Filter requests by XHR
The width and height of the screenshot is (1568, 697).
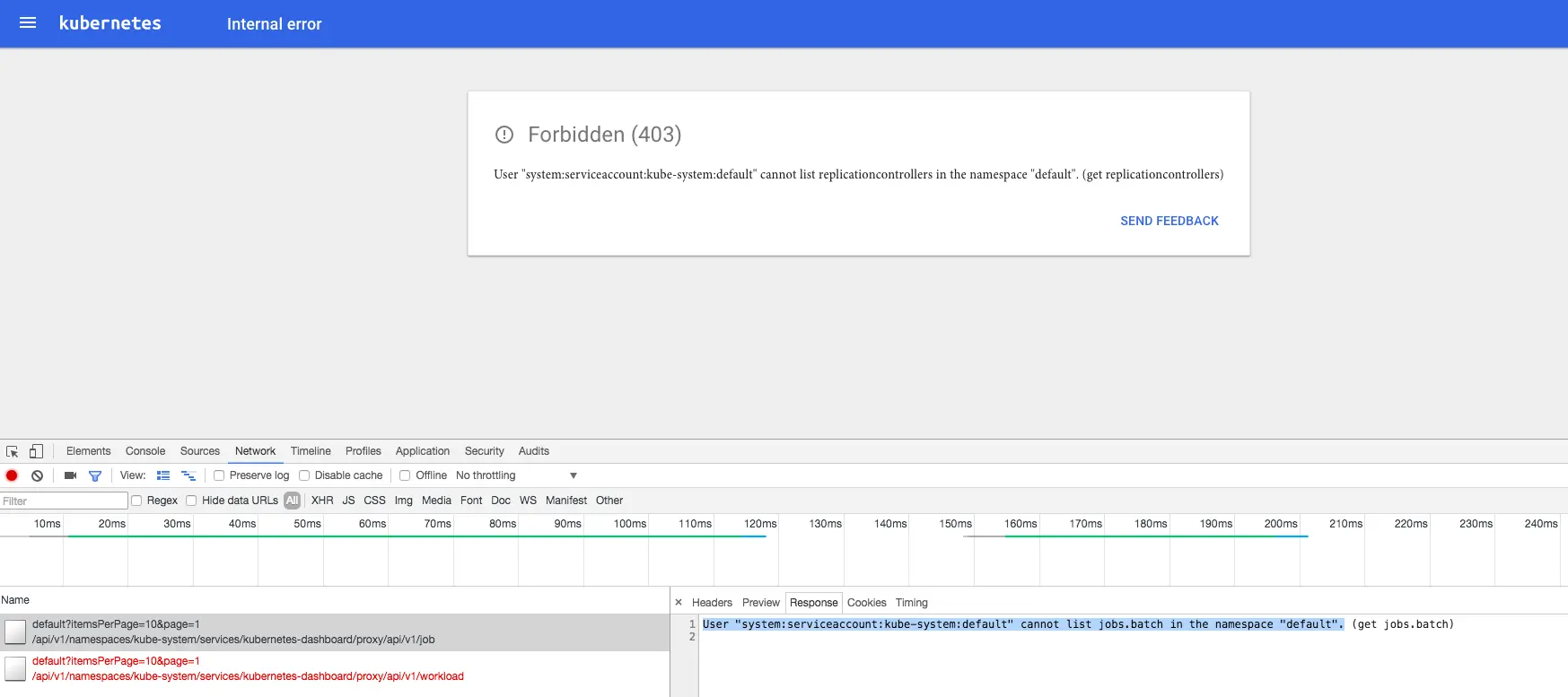click(322, 501)
